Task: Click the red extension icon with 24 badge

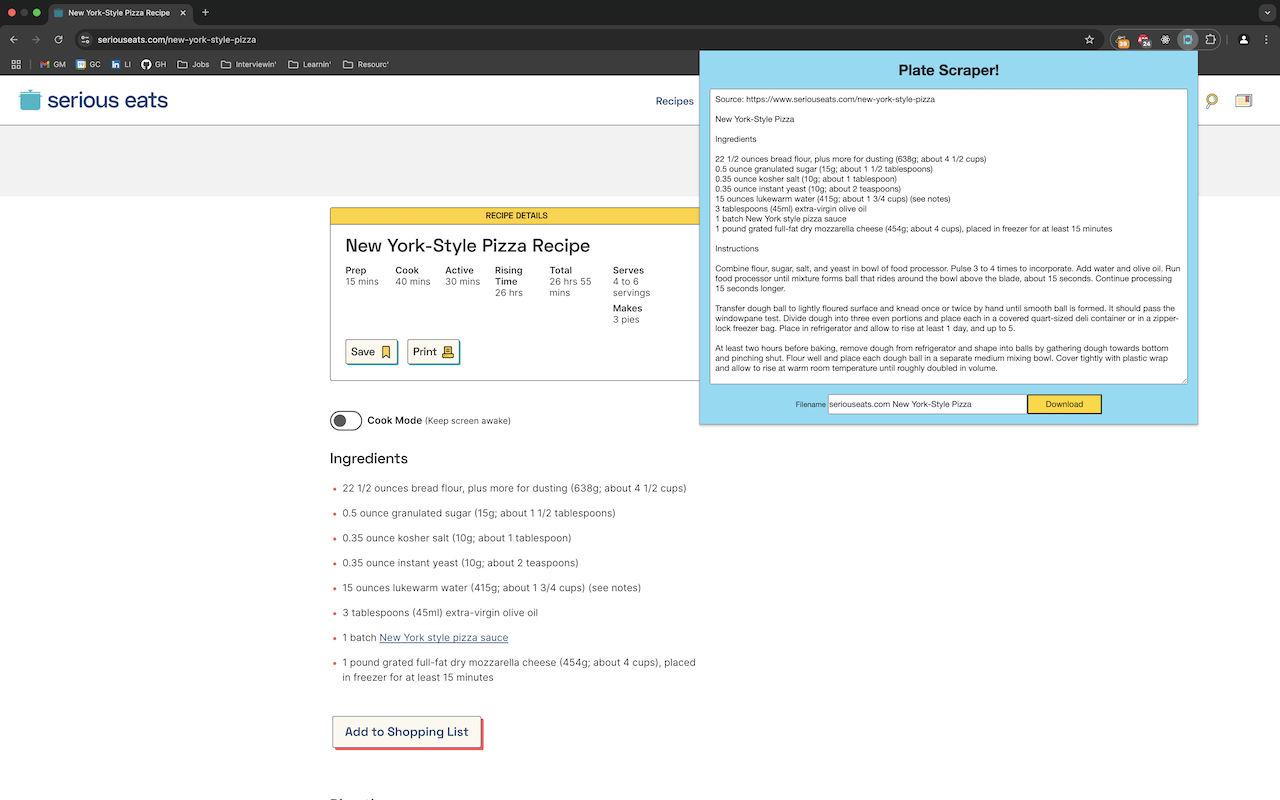Action: point(1144,40)
